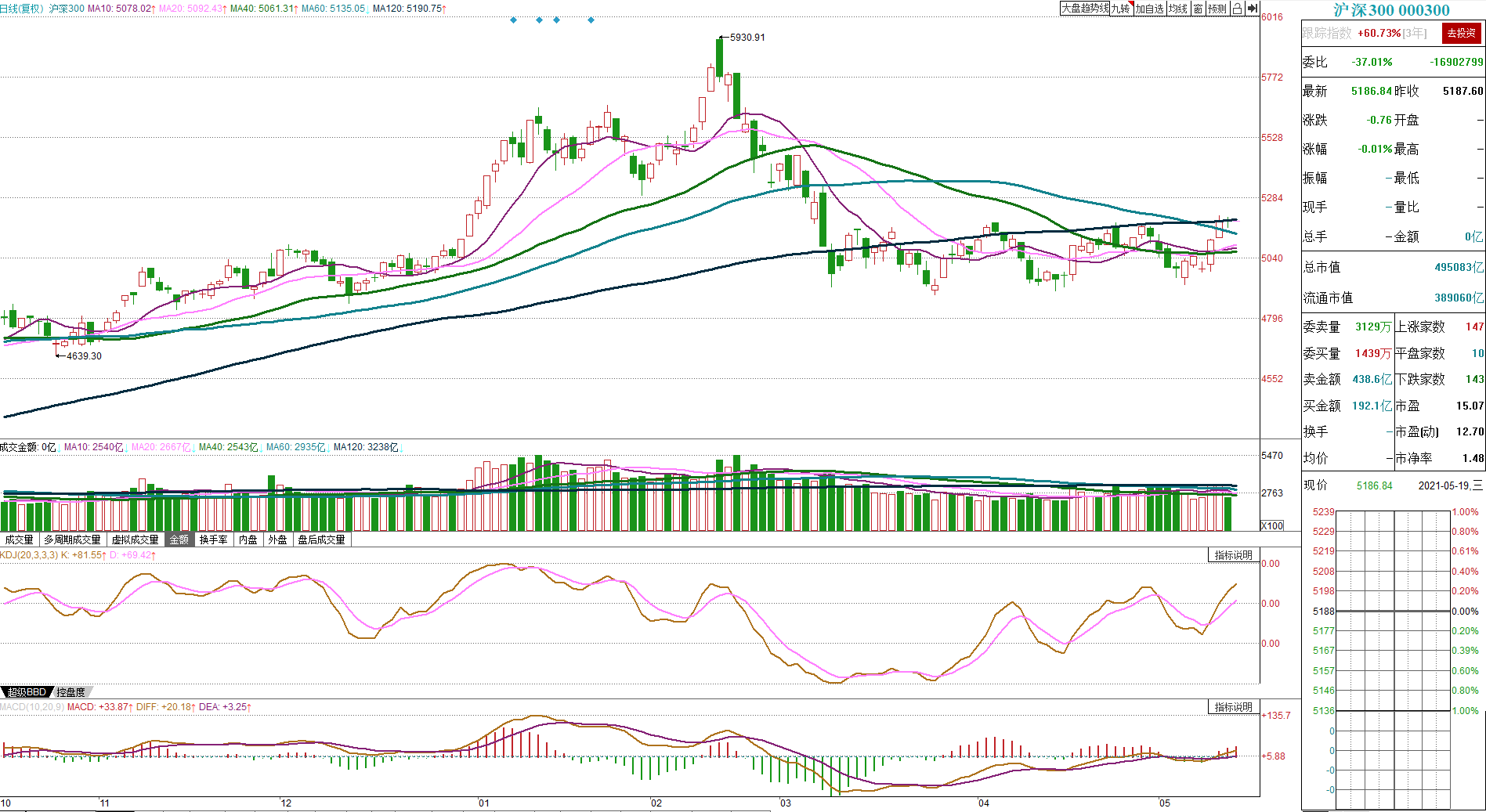Click the arrow-to-bar collapse panel icon

click(1252, 9)
